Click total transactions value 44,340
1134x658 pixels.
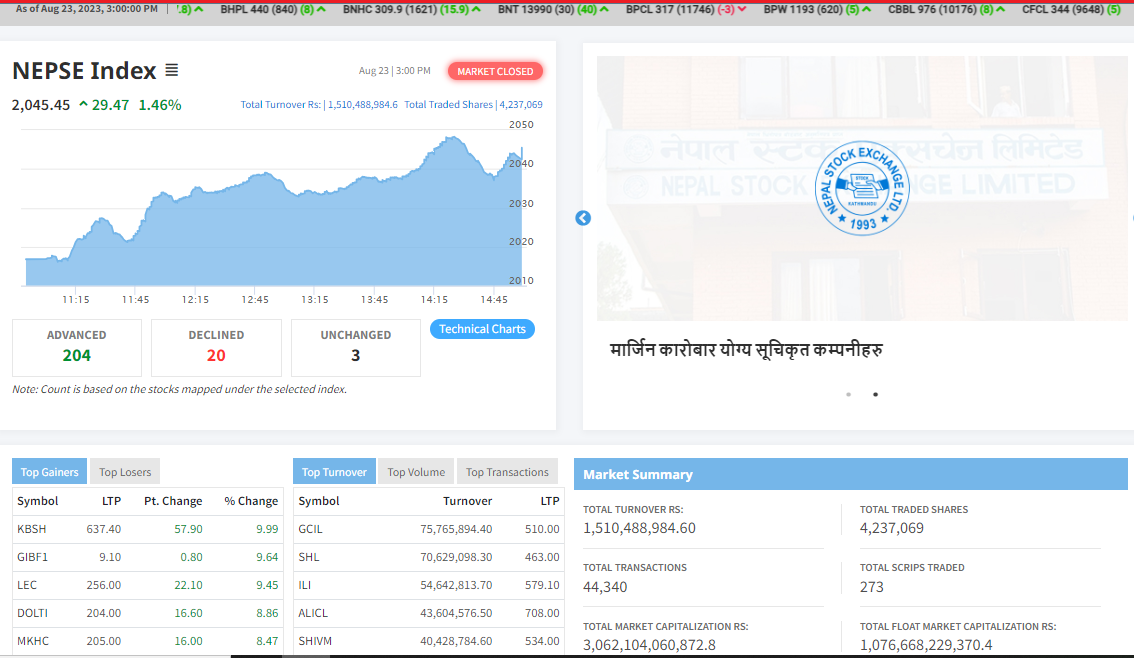605,586
